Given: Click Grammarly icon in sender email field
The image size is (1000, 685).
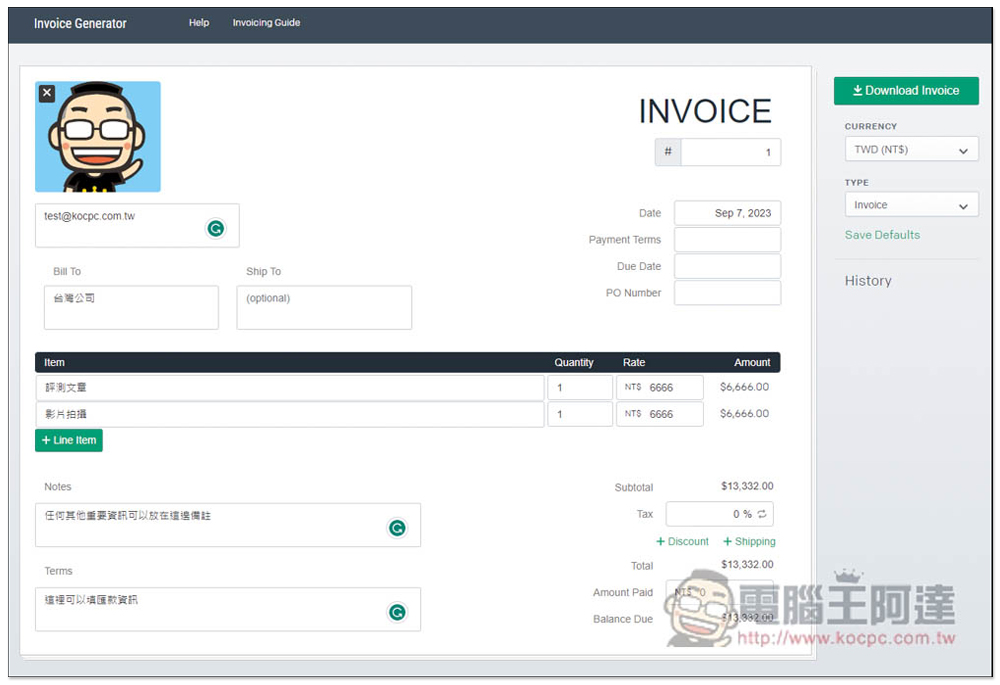Looking at the screenshot, I should tap(216, 228).
